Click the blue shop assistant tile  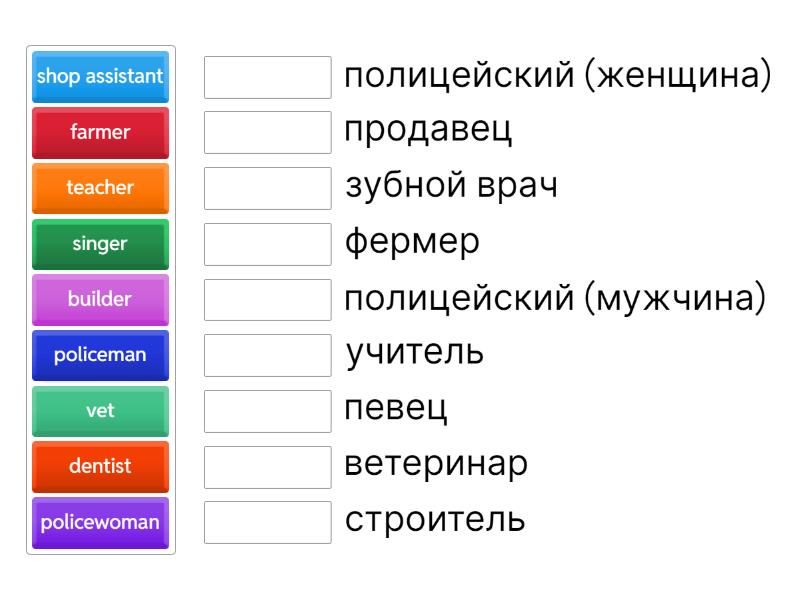pos(100,77)
